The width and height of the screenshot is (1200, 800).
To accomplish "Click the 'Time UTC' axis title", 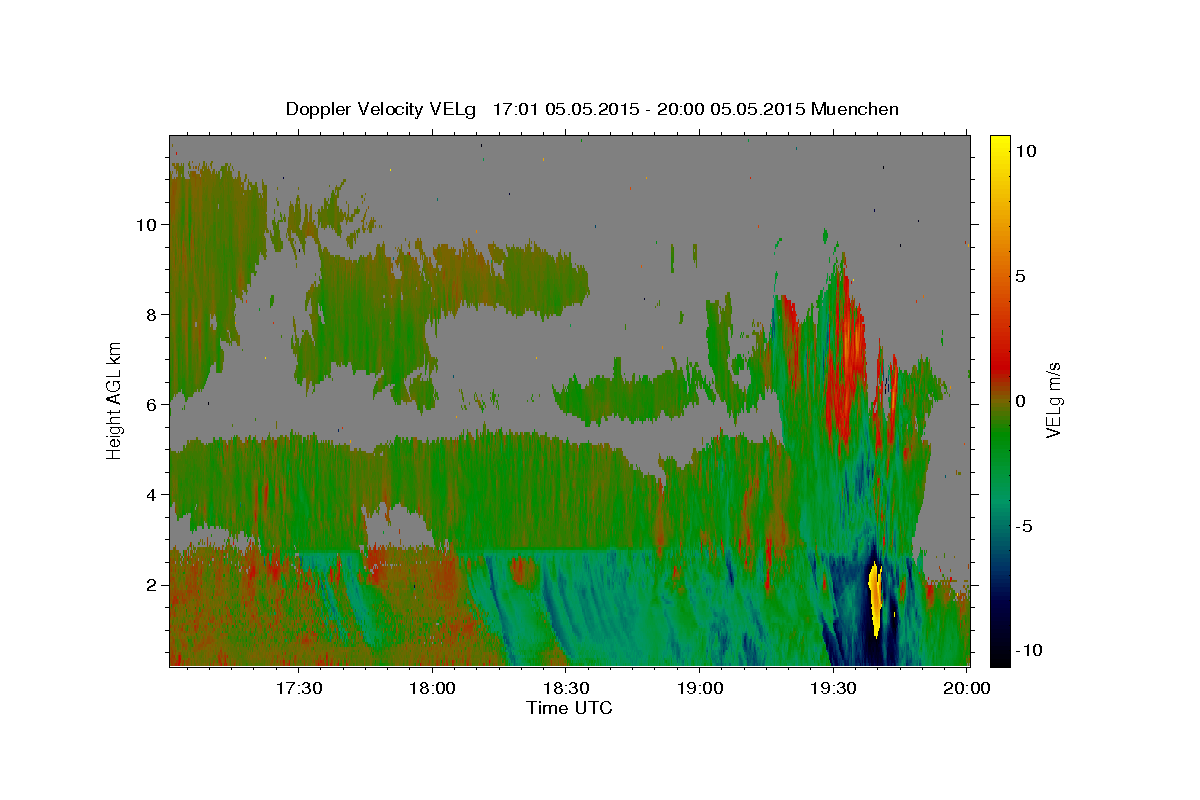I will click(x=569, y=708).
